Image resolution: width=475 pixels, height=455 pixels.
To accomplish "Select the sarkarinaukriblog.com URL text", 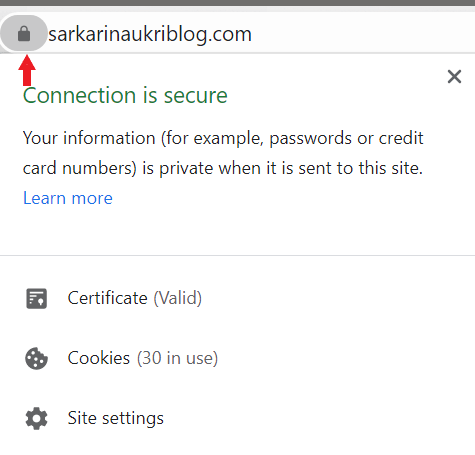I will 150,34.
